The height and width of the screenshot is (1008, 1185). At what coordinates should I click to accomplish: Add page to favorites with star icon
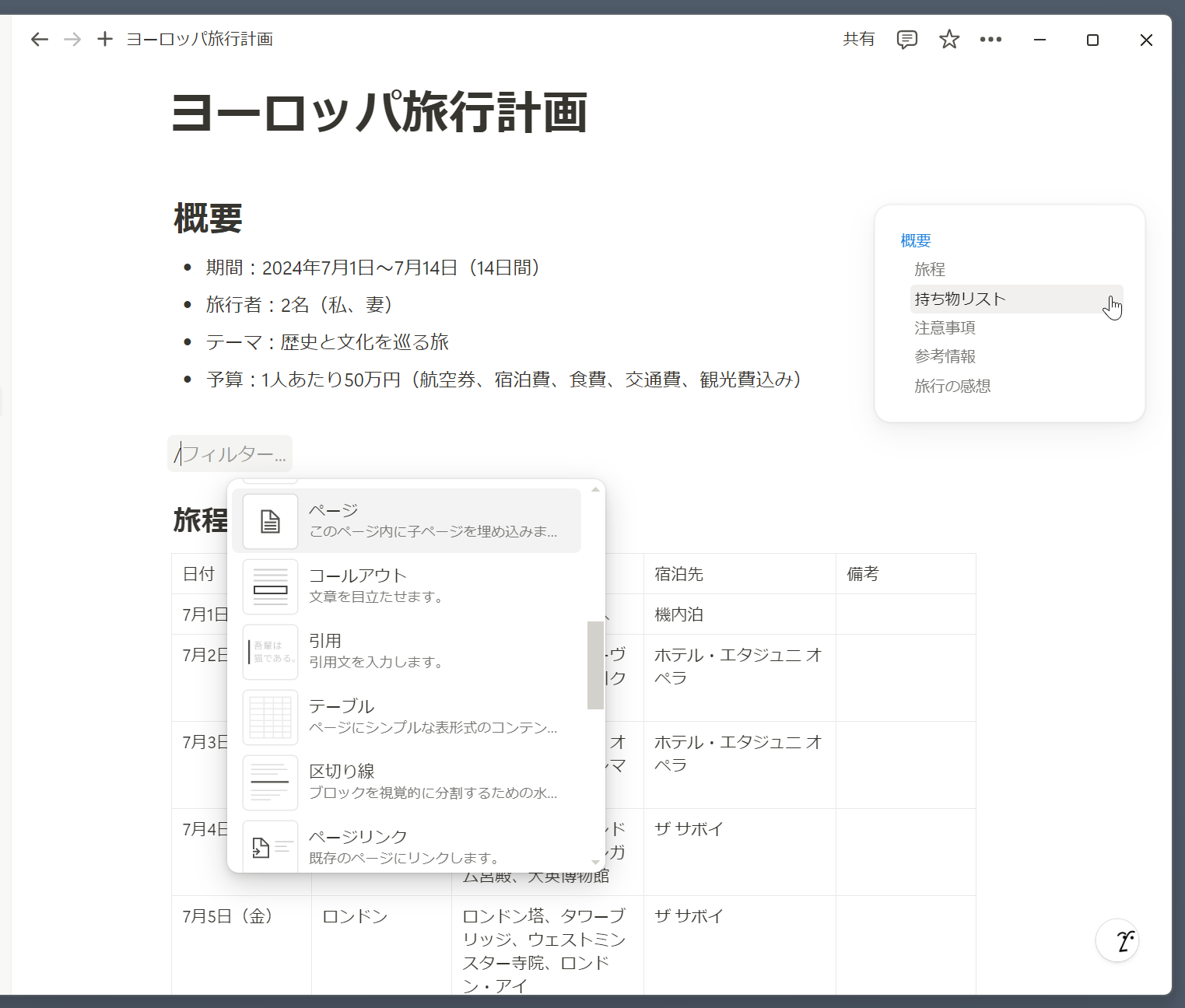coord(948,40)
